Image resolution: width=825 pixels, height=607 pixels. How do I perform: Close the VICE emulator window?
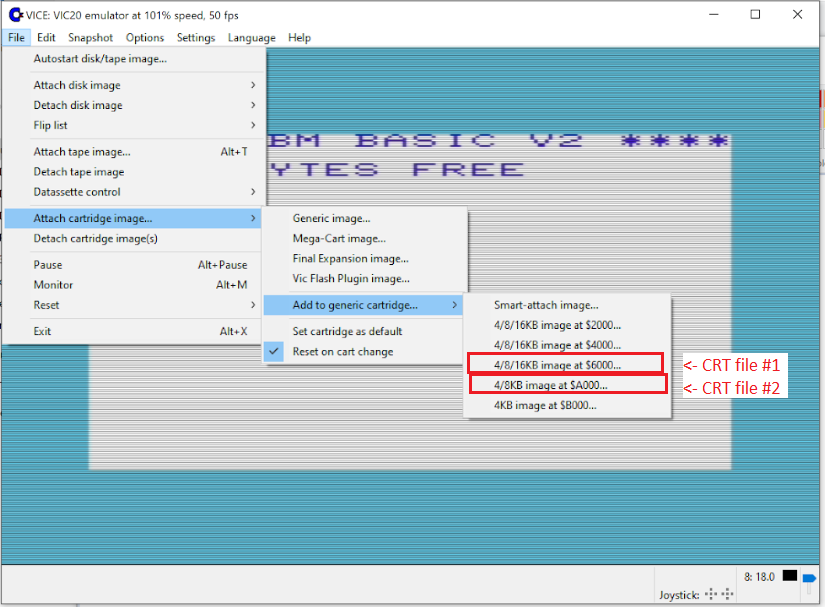797,14
